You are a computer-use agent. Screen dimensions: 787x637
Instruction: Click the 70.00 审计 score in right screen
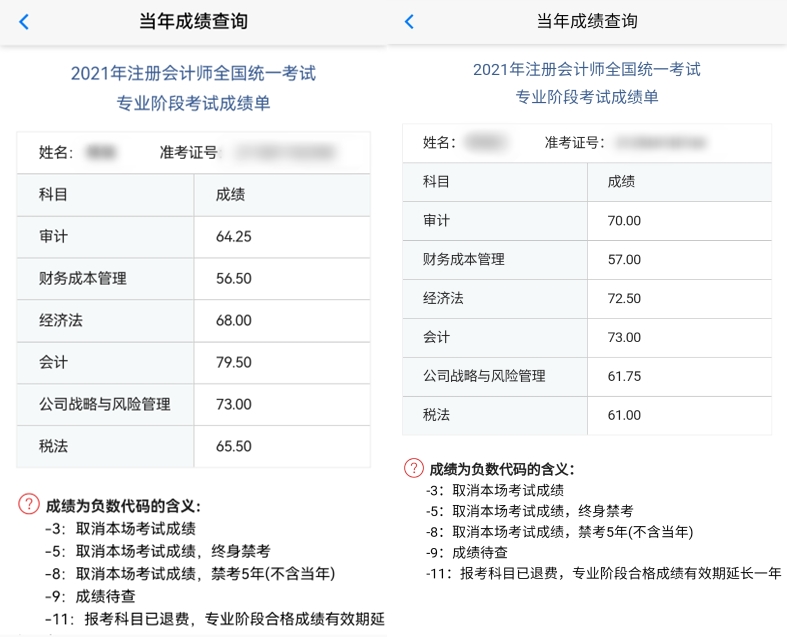[x=624, y=220]
